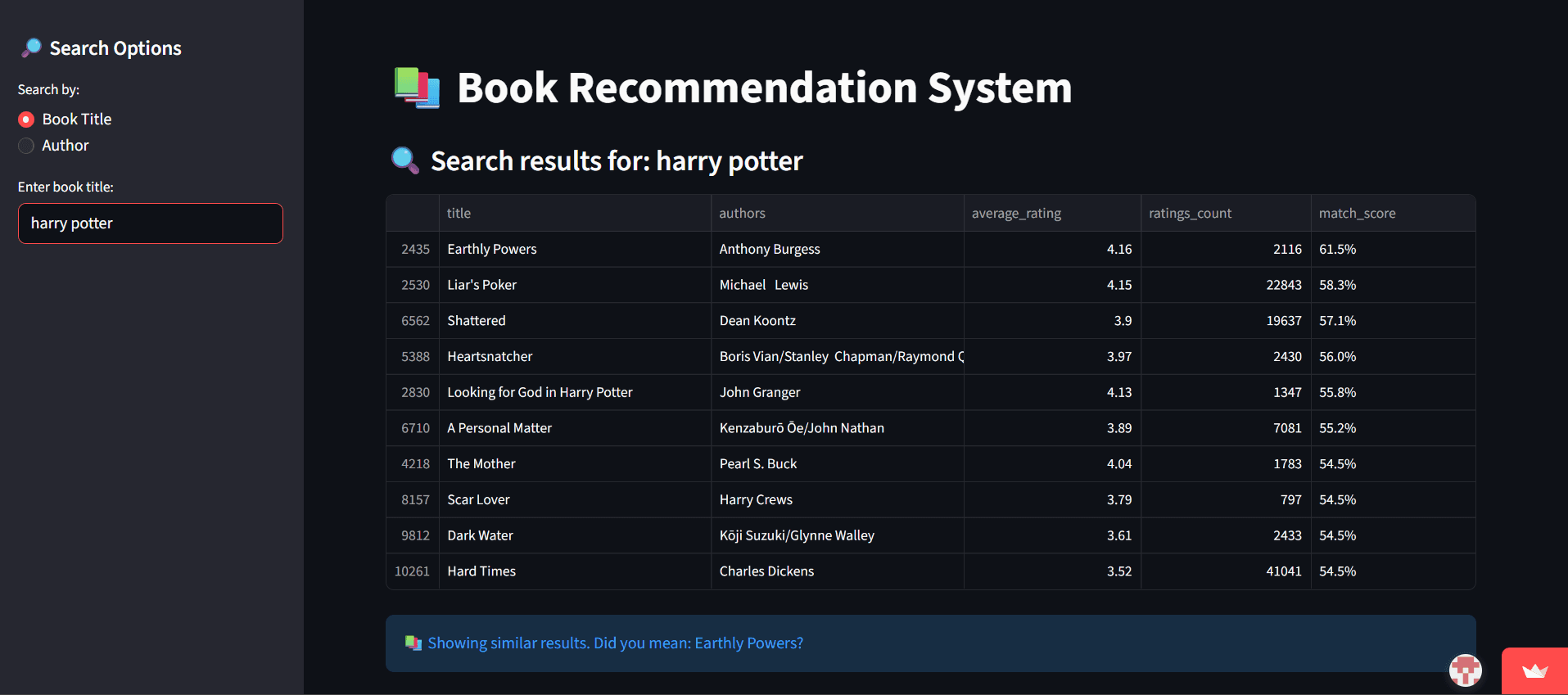
Task: Open the creator avatar icon at bottom right
Action: [1466, 670]
